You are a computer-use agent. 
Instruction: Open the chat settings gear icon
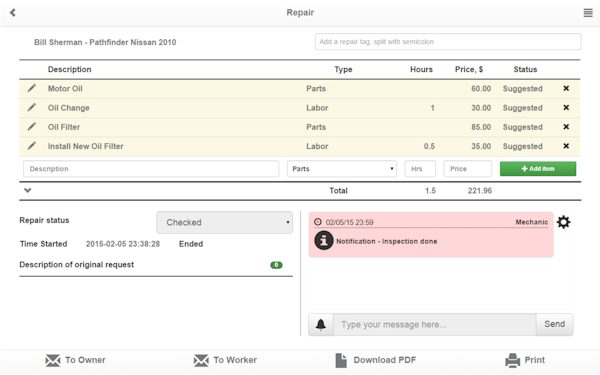click(564, 222)
